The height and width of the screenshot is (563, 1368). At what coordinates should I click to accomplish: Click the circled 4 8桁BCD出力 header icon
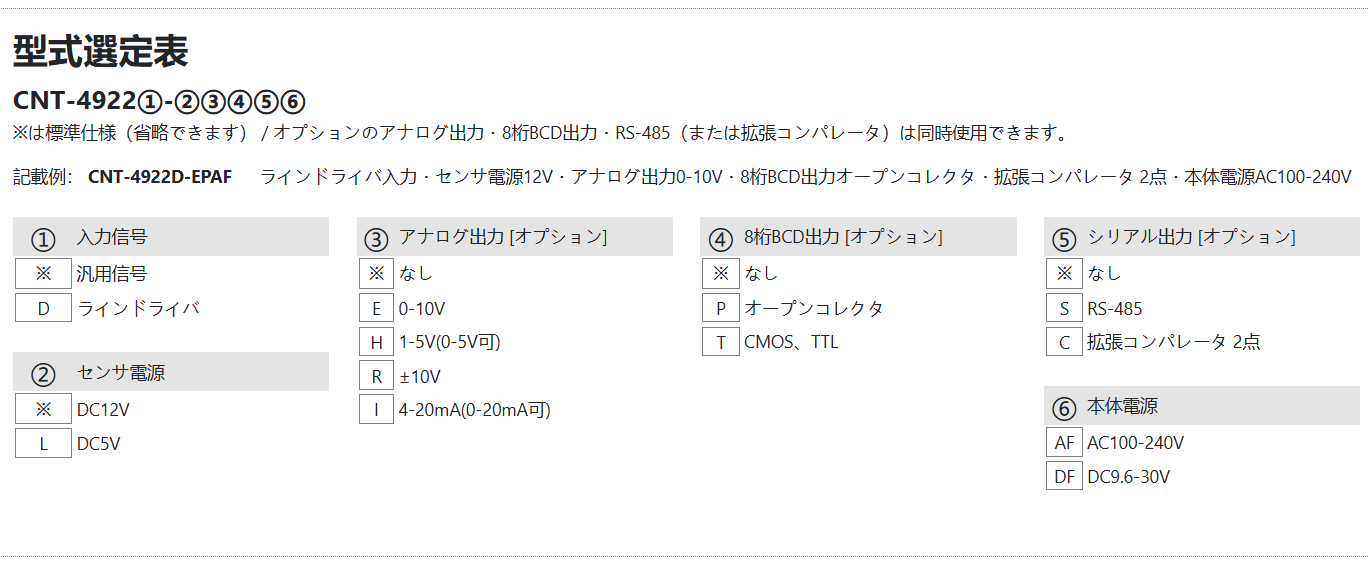(720, 240)
